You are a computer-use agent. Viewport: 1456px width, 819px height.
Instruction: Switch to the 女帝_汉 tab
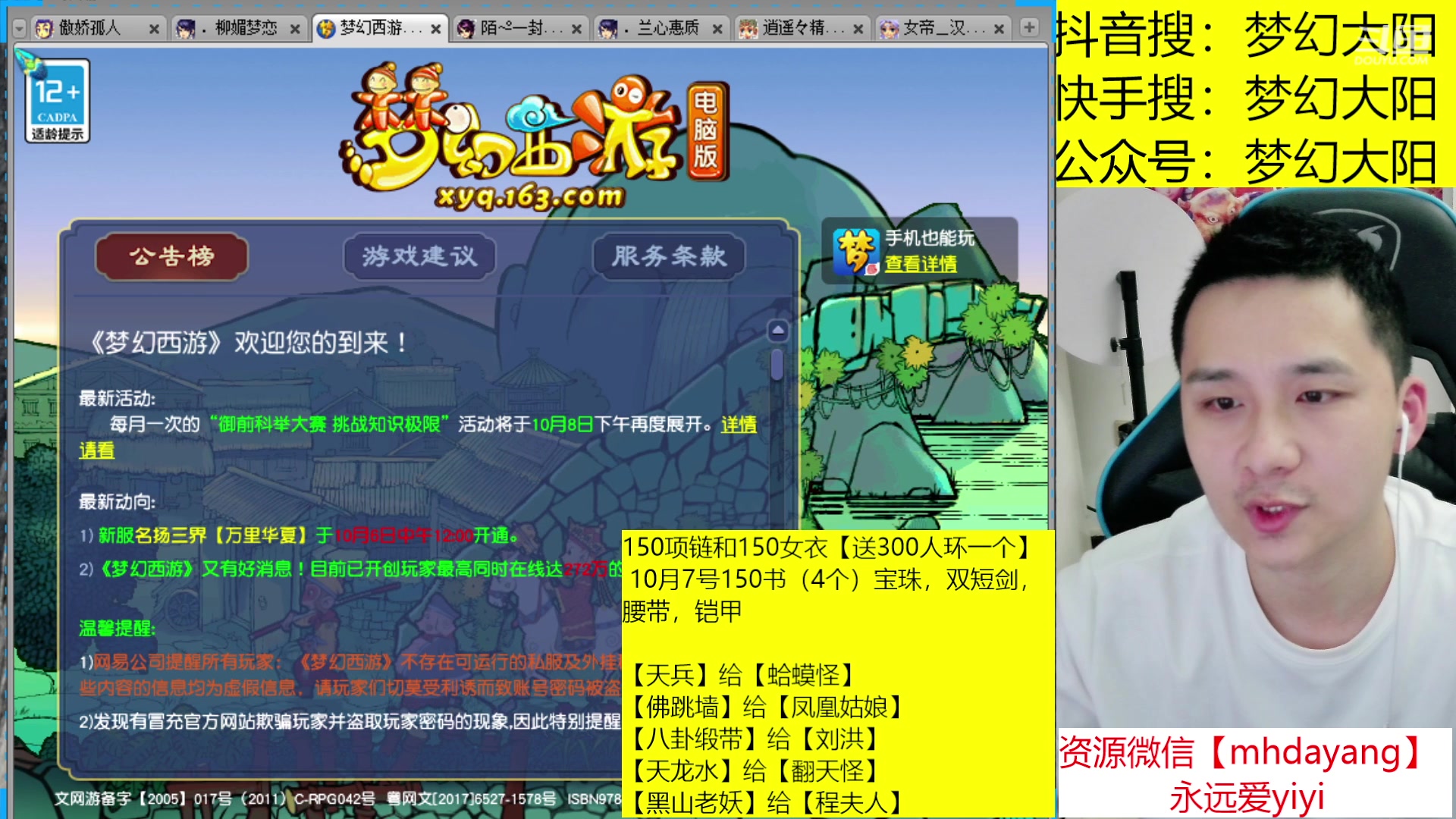(x=943, y=29)
